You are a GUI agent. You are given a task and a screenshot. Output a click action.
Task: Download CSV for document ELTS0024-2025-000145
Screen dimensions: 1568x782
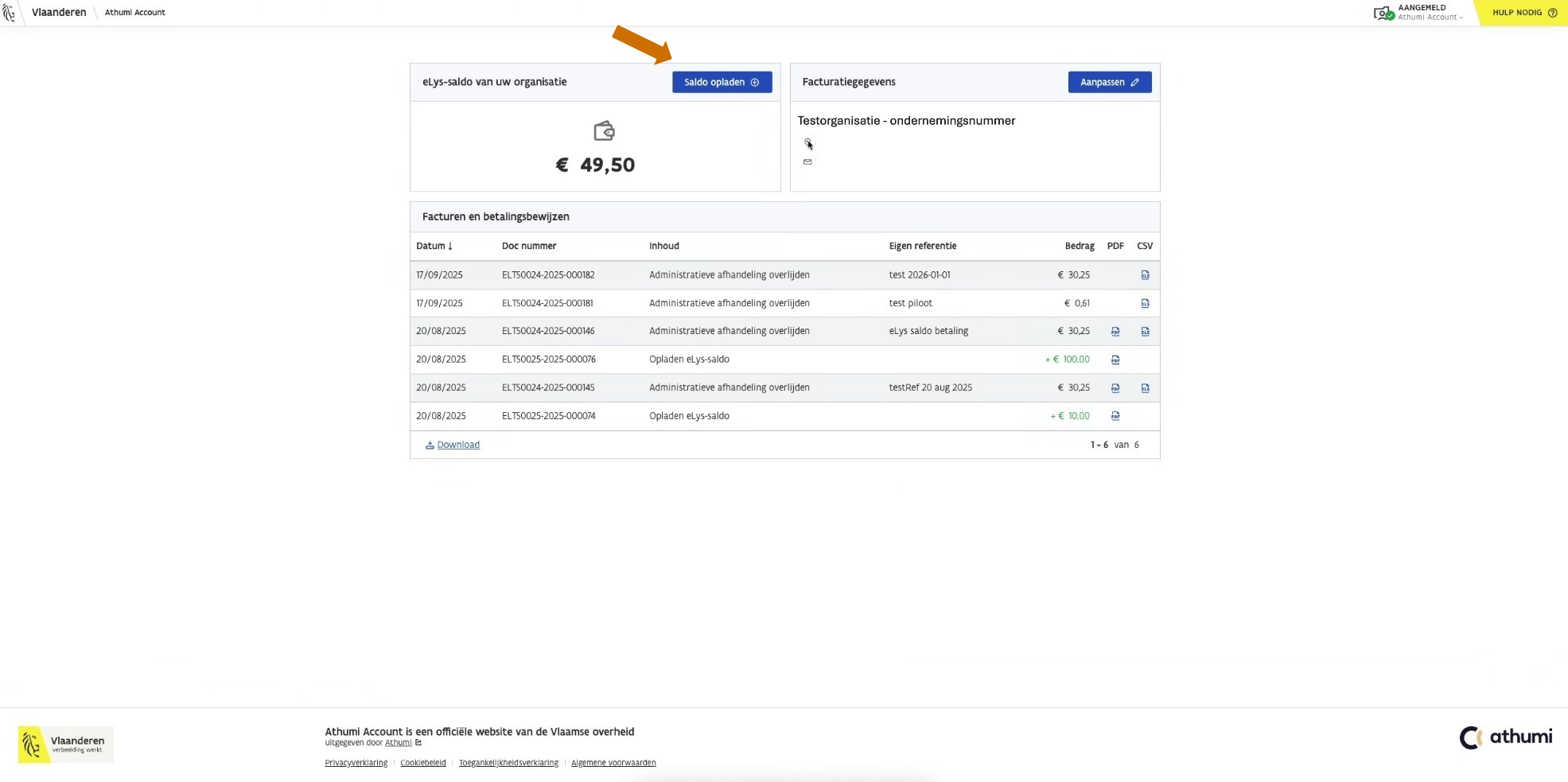(1145, 388)
